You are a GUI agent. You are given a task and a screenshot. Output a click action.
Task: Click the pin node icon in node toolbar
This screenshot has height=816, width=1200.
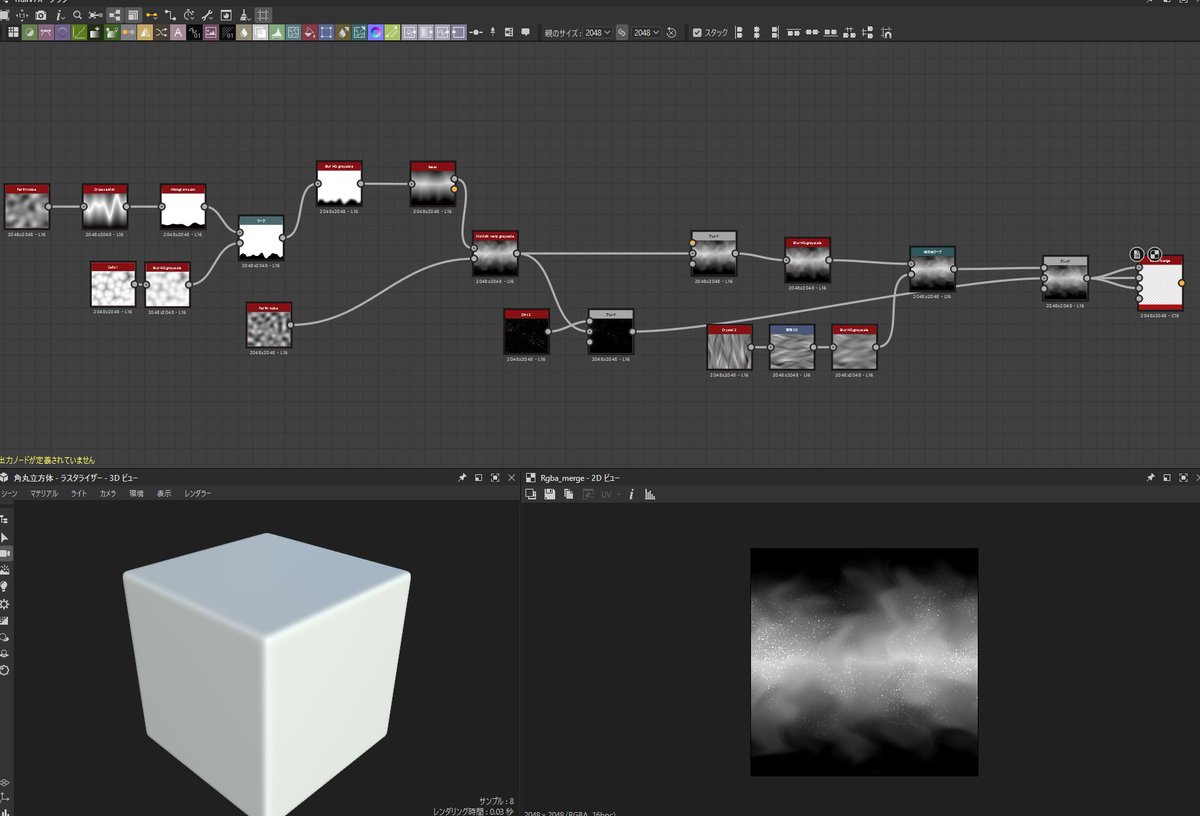pos(492,32)
